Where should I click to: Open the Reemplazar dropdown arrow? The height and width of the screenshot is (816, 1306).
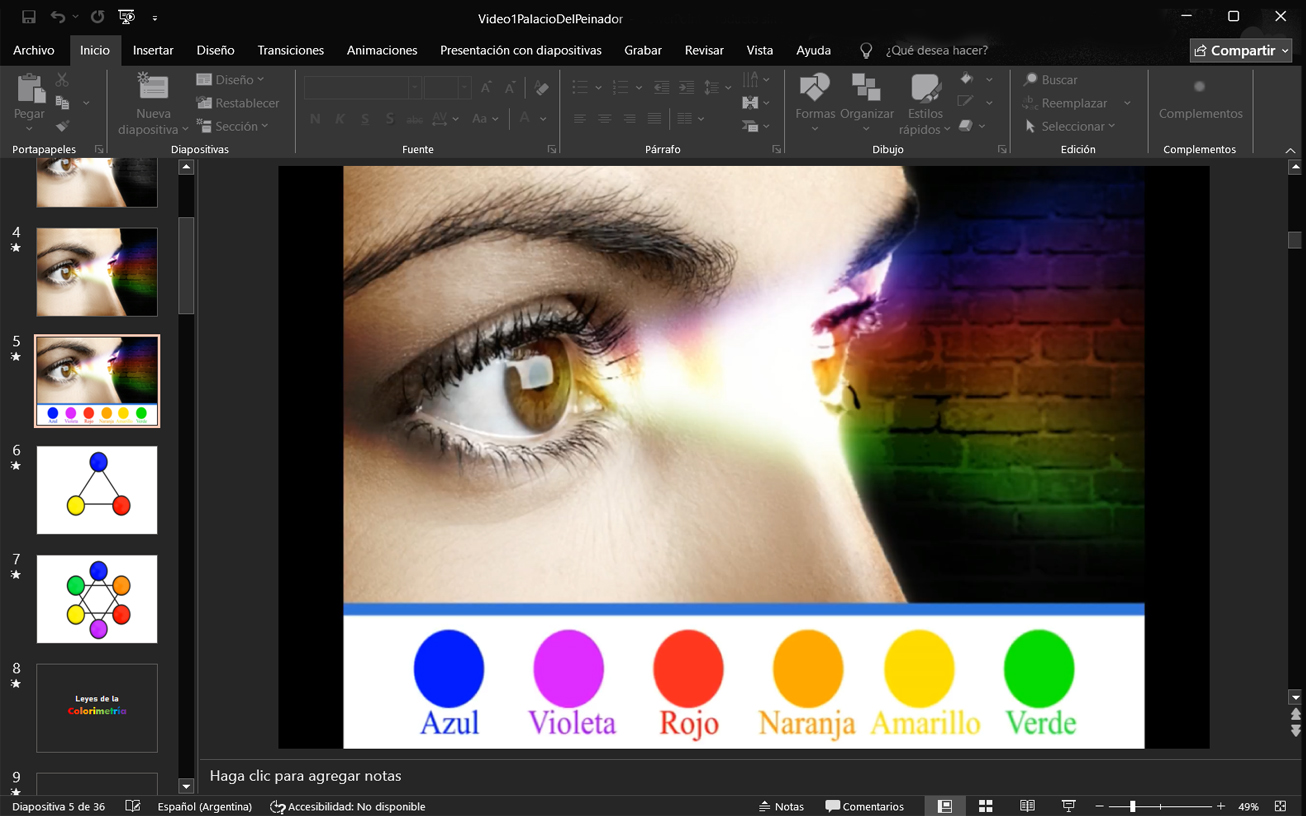(x=1127, y=103)
